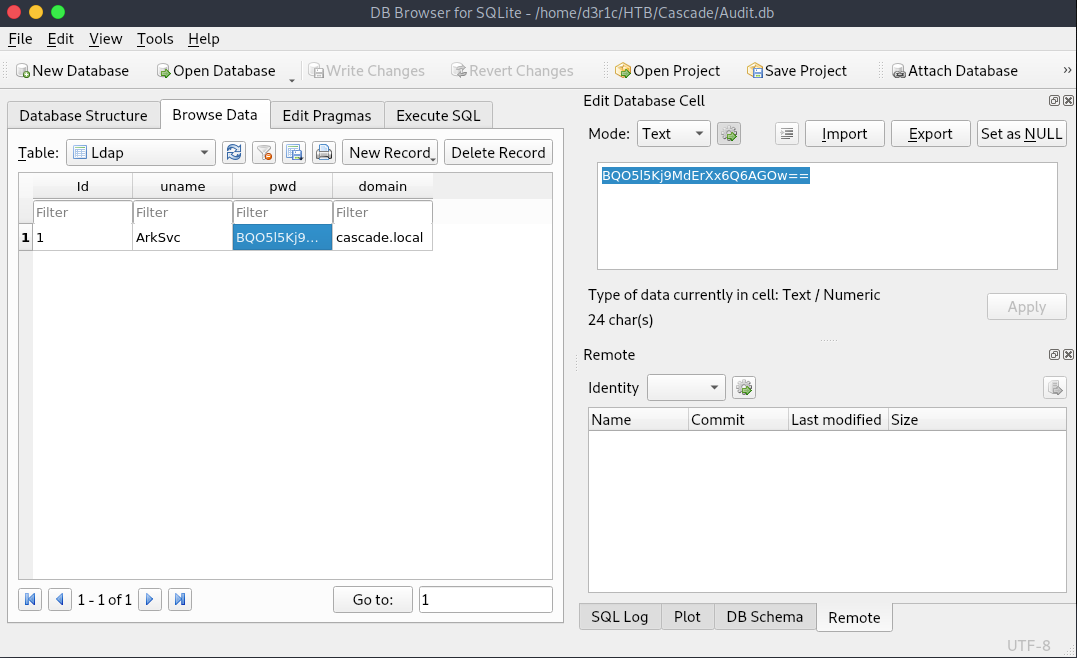Print the table data icon
The height and width of the screenshot is (658, 1077).
[324, 152]
